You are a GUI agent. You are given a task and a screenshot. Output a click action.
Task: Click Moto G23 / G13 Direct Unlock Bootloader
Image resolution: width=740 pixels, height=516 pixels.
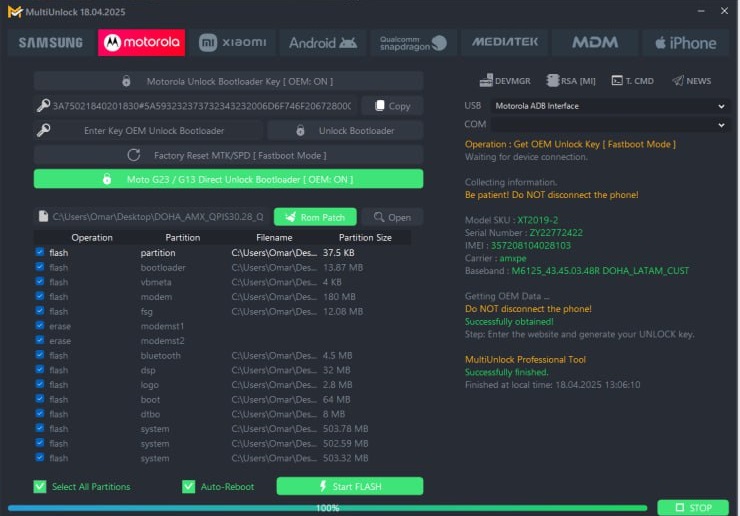click(x=228, y=179)
